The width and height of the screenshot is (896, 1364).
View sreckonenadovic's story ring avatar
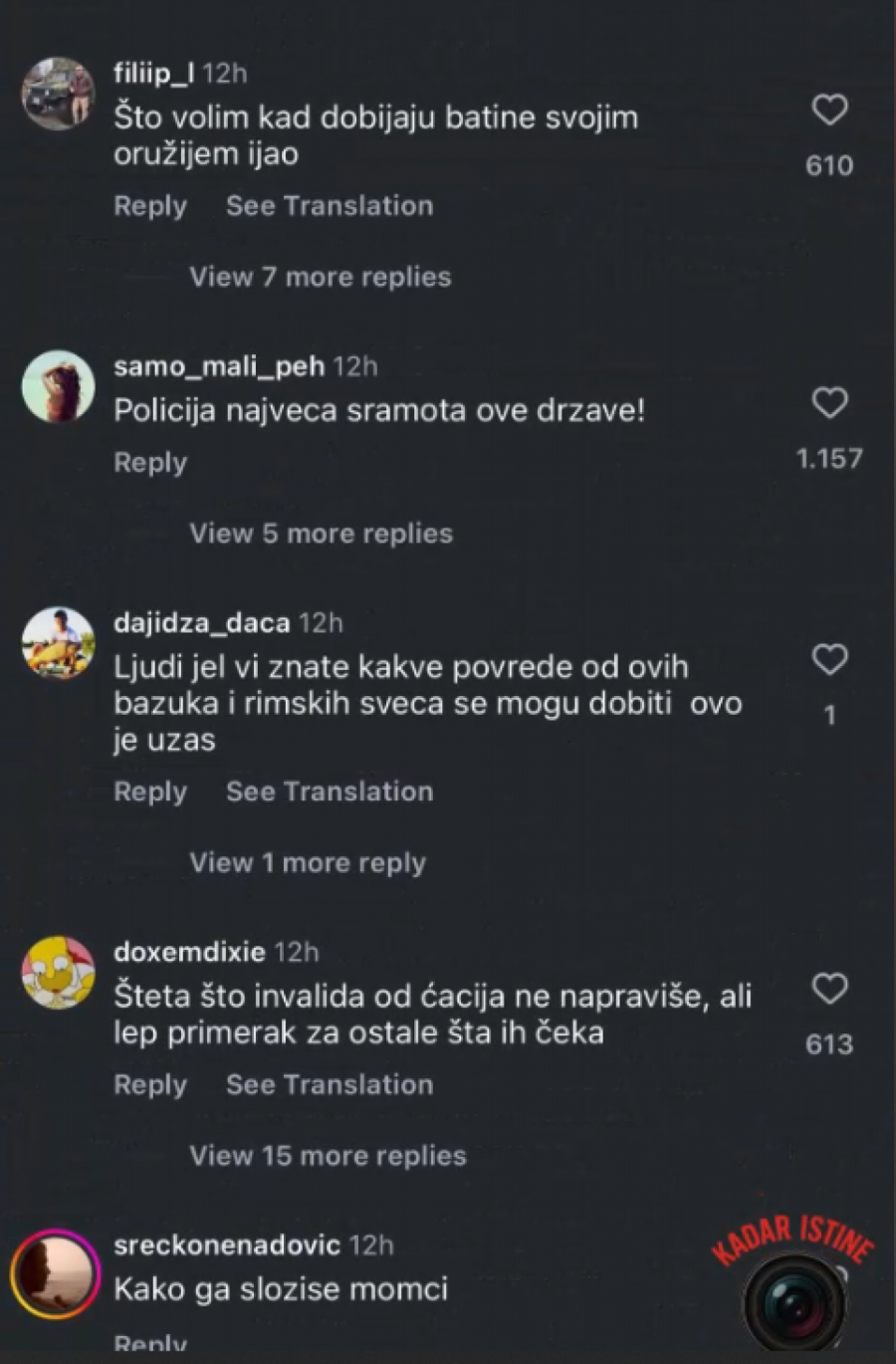click(x=56, y=1275)
